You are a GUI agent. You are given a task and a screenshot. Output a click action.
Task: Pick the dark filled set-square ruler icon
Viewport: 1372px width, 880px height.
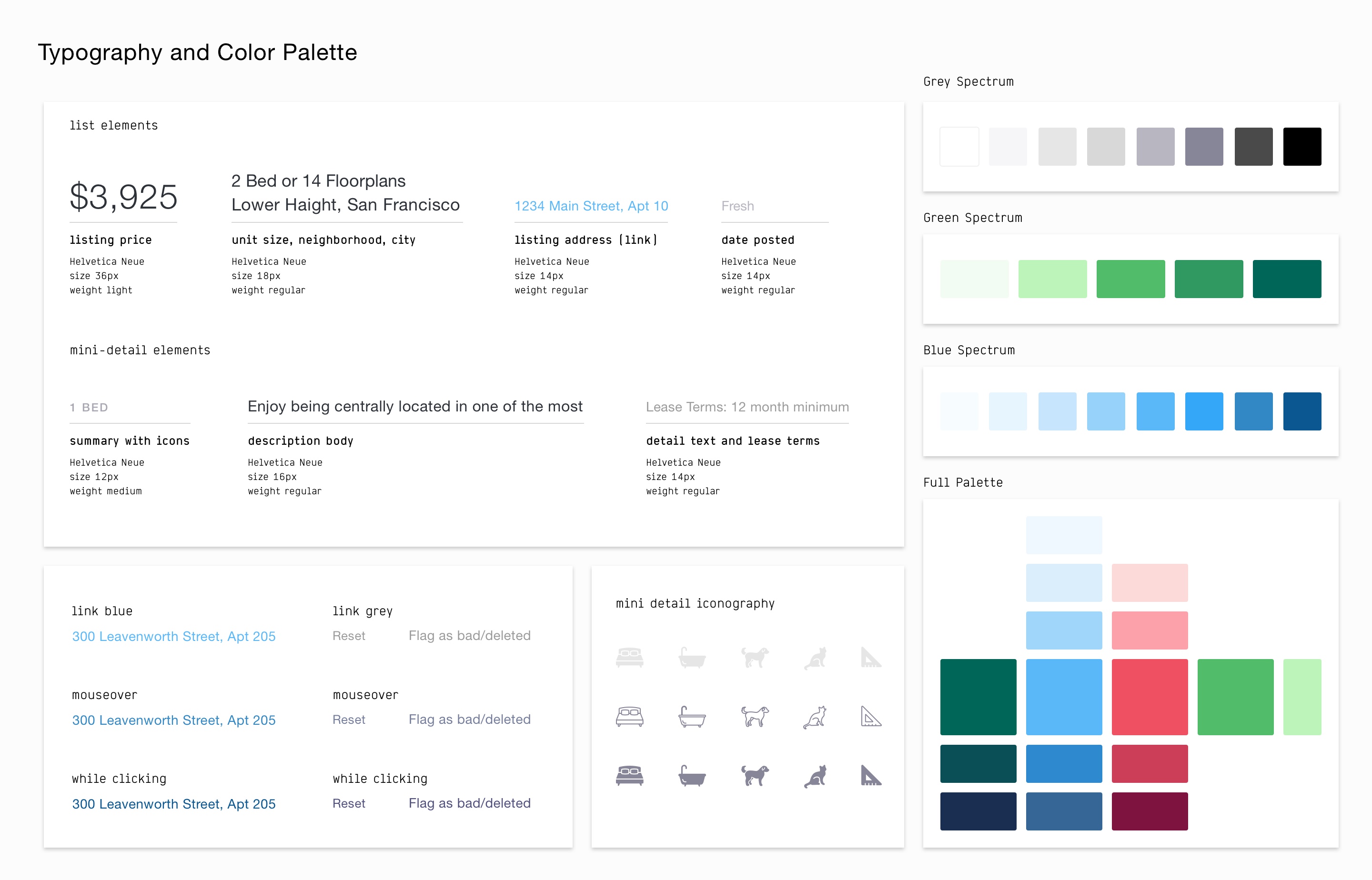871,775
